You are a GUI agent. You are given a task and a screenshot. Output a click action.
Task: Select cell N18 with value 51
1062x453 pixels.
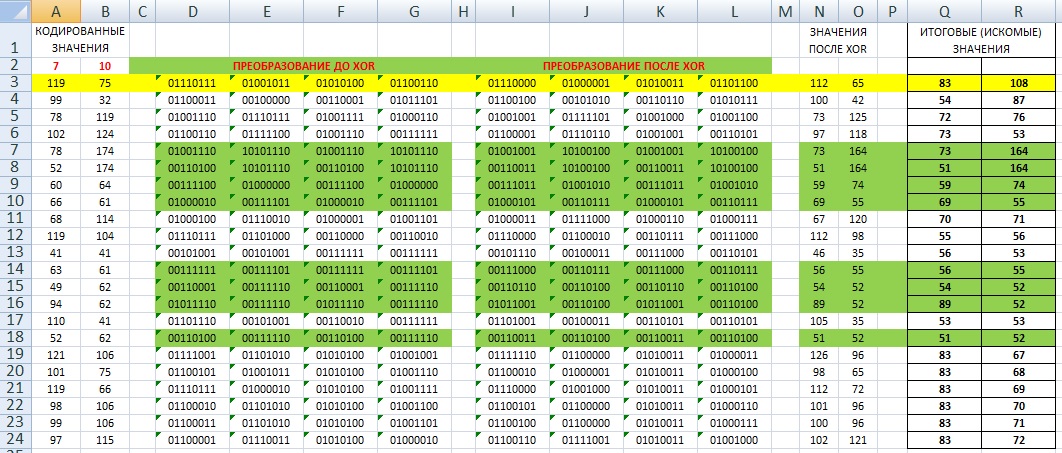(819, 337)
